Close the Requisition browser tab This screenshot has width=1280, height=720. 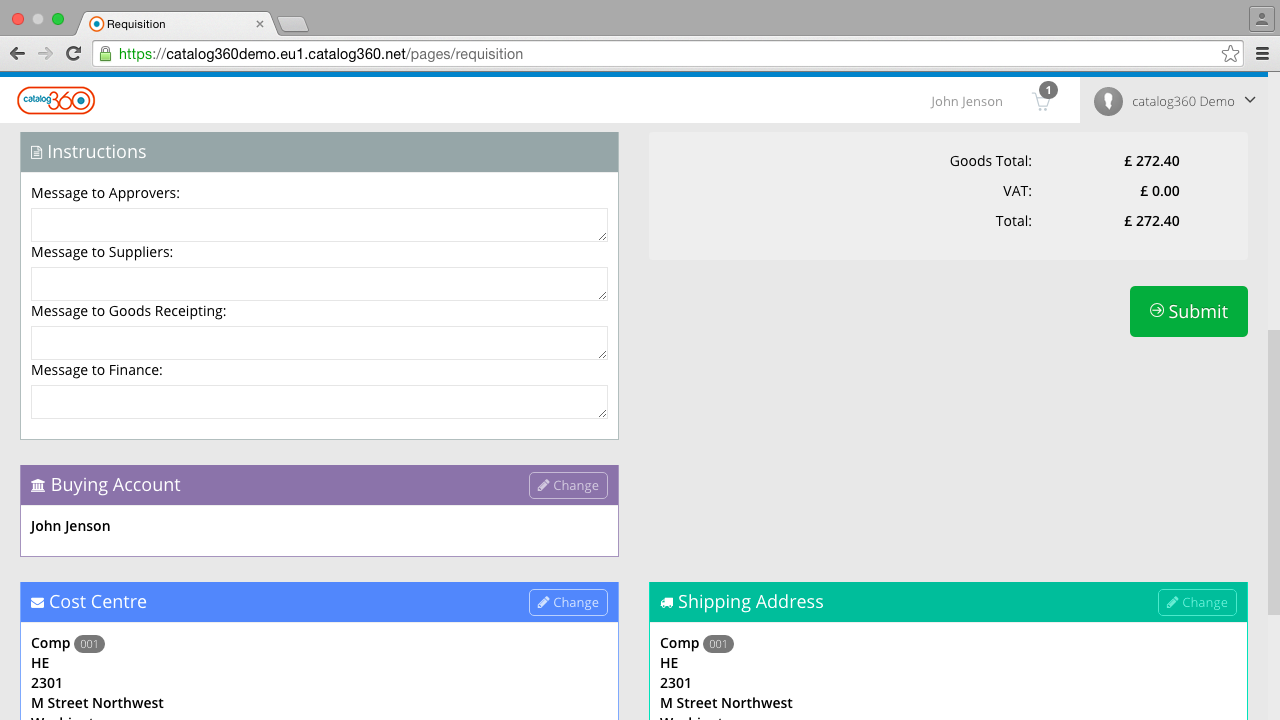click(260, 24)
